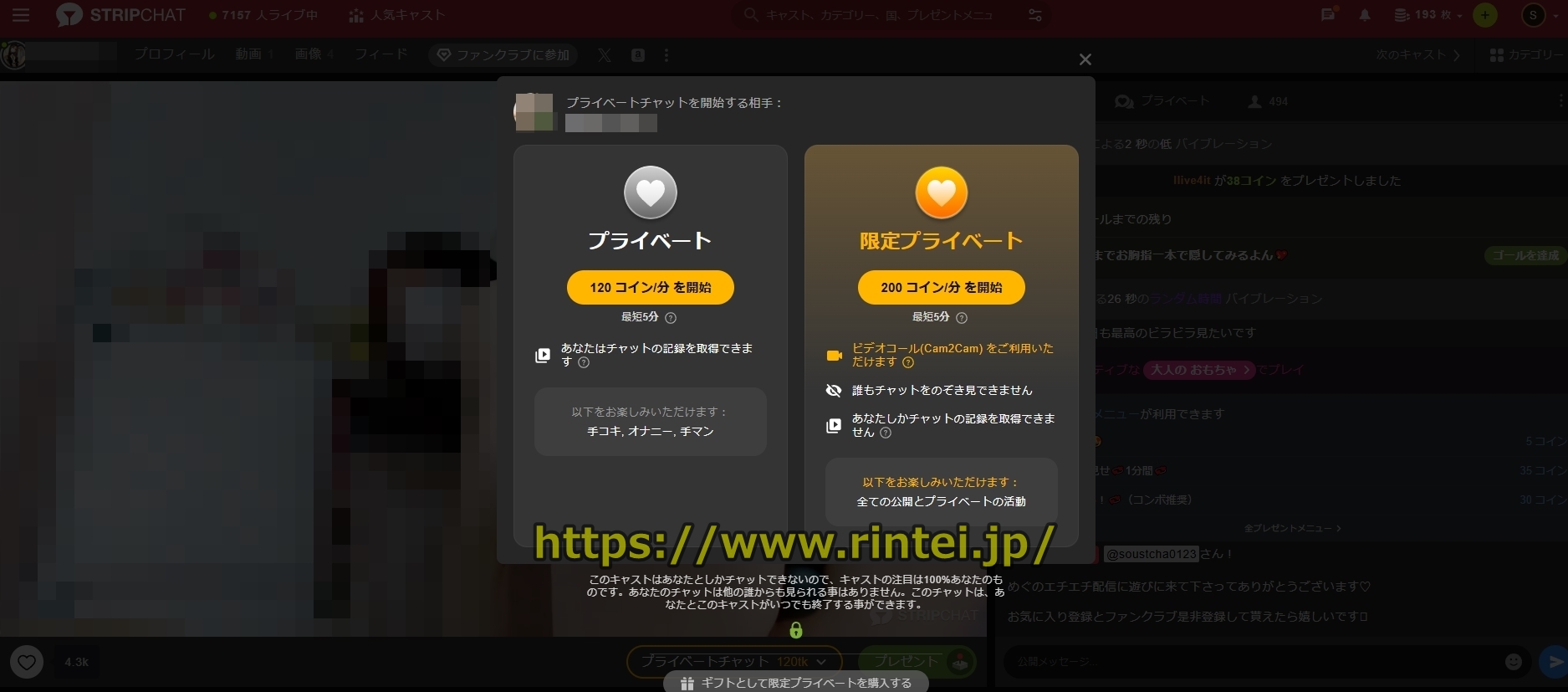Start exclusive private at 200 コイン/分

coord(941,287)
